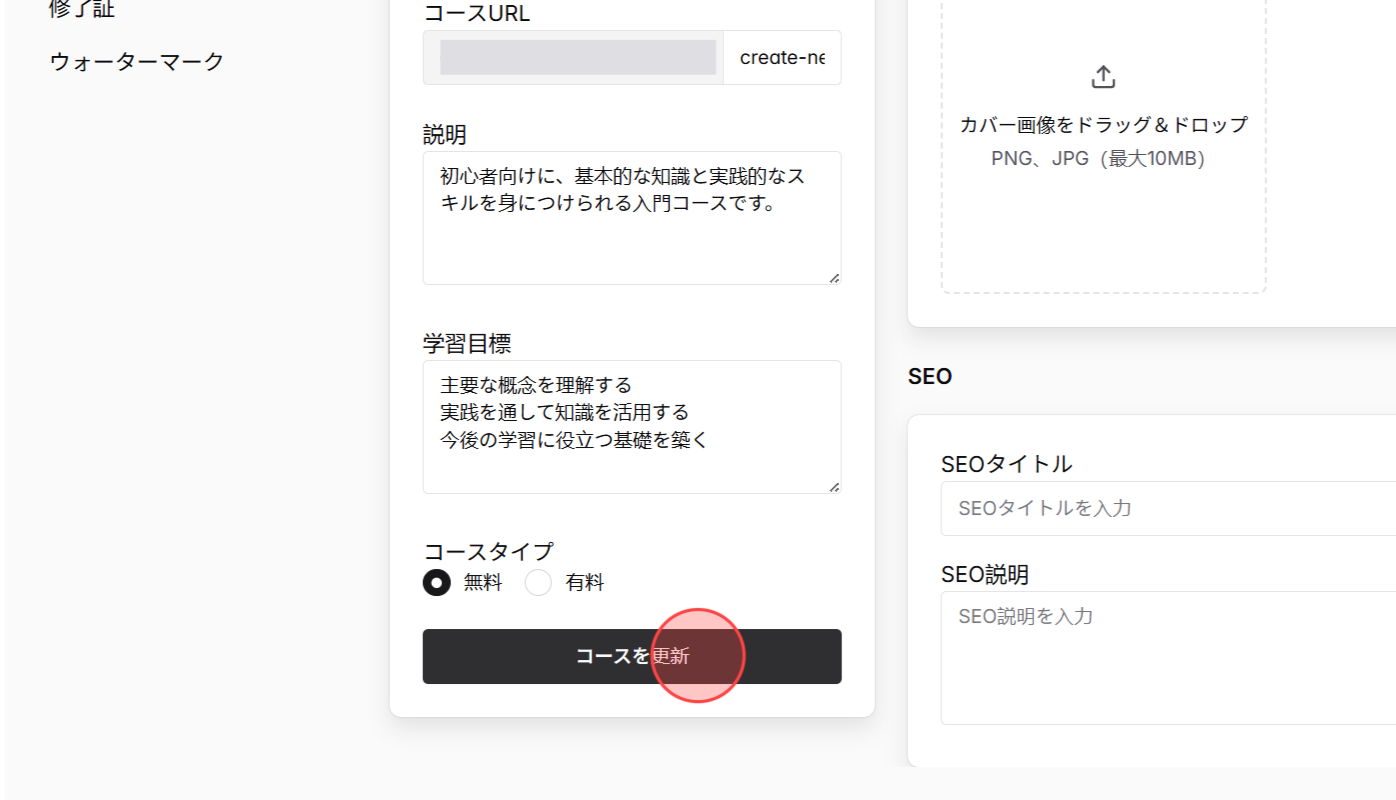Select the 無料 course type radio button
This screenshot has width=1396, height=800.
[437, 582]
